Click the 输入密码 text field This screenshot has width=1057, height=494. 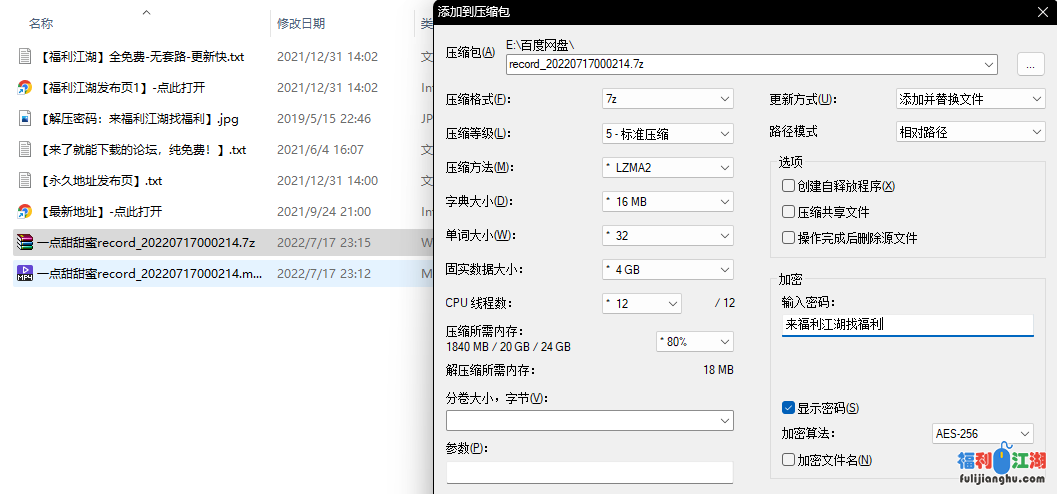[x=906, y=325]
